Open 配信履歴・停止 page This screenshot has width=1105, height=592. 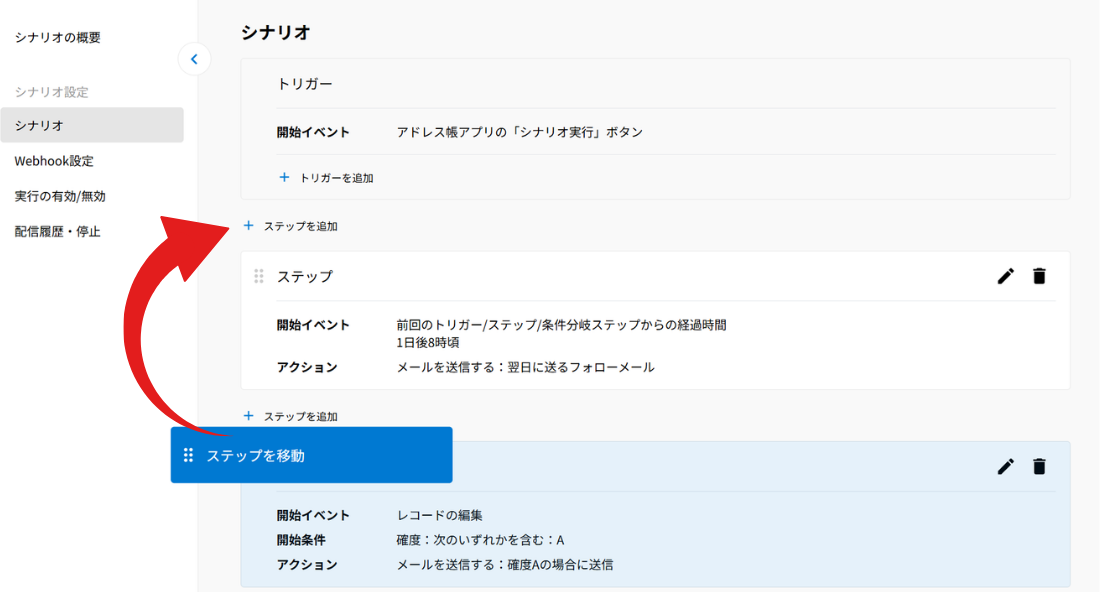[x=58, y=231]
